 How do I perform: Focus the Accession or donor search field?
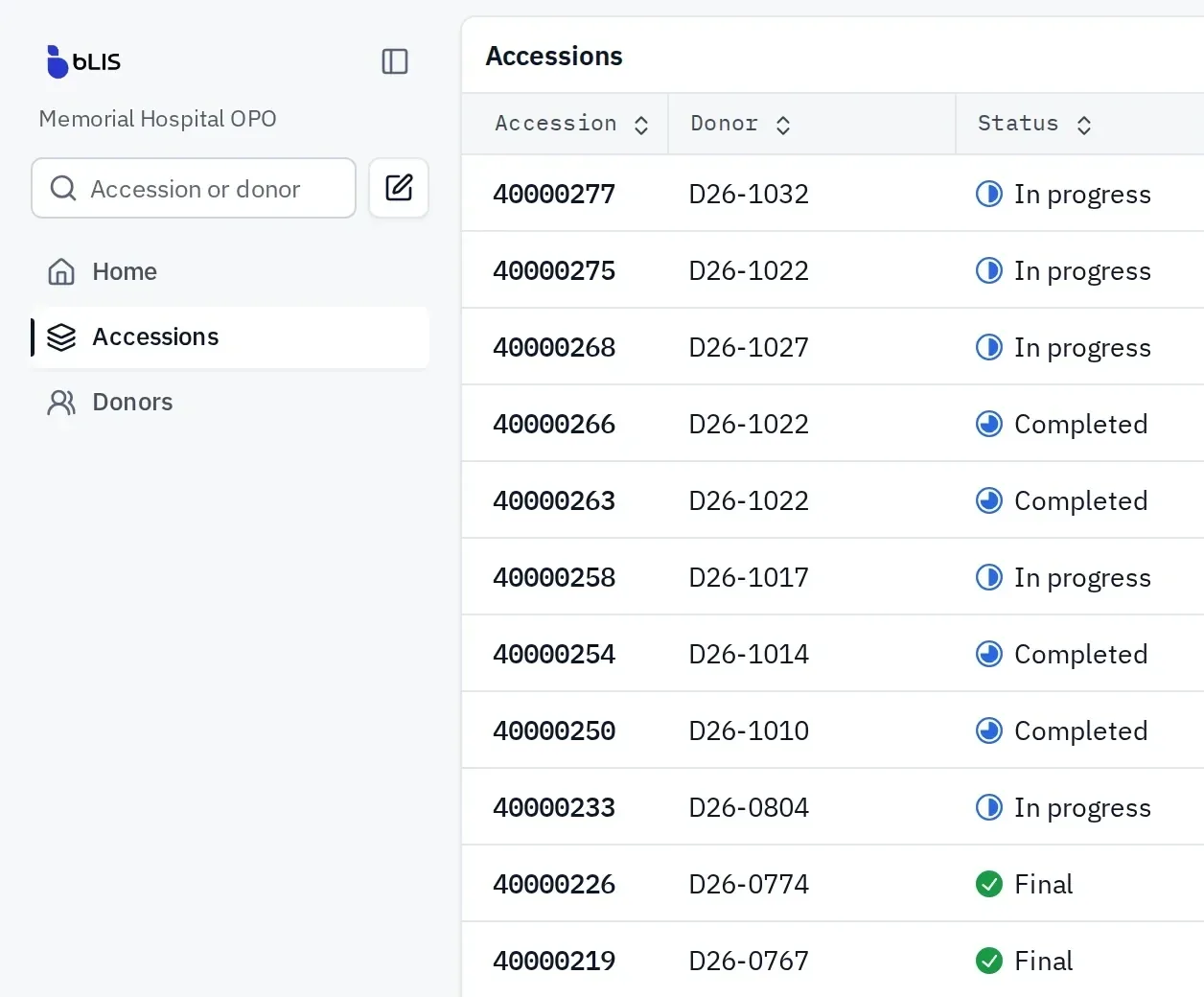[x=194, y=188]
